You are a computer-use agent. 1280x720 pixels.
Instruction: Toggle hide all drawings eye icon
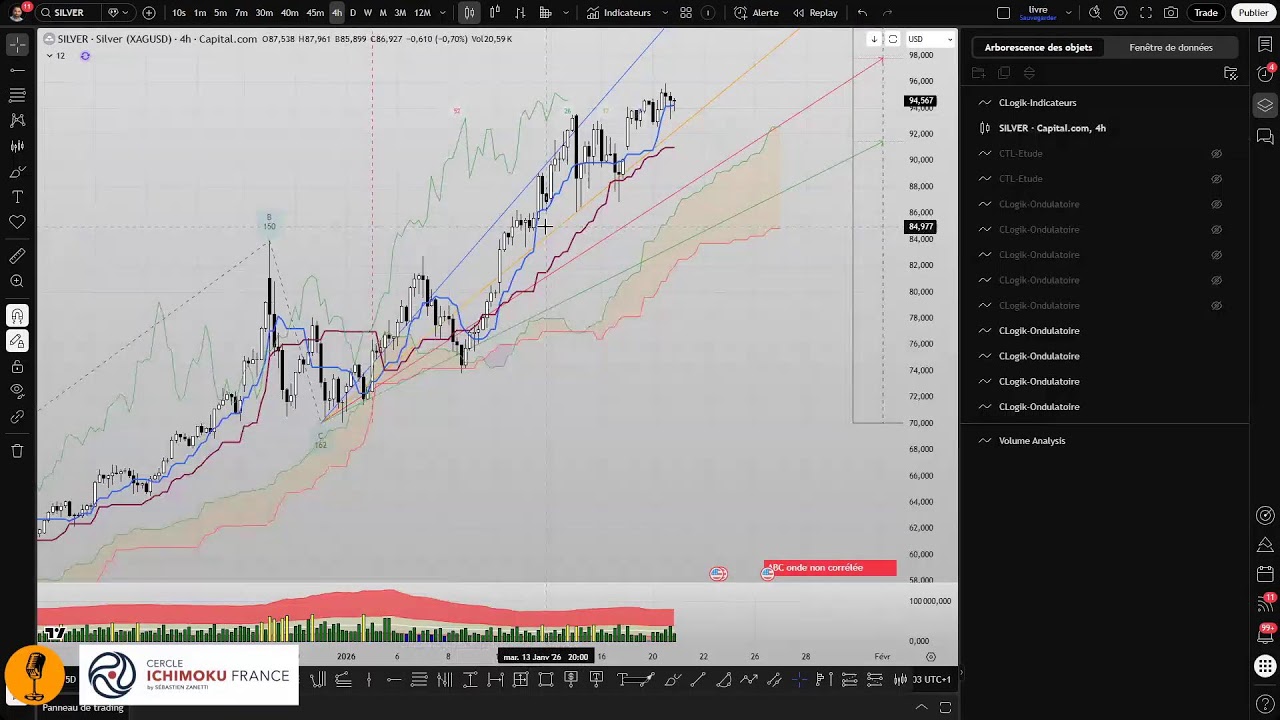(17, 390)
